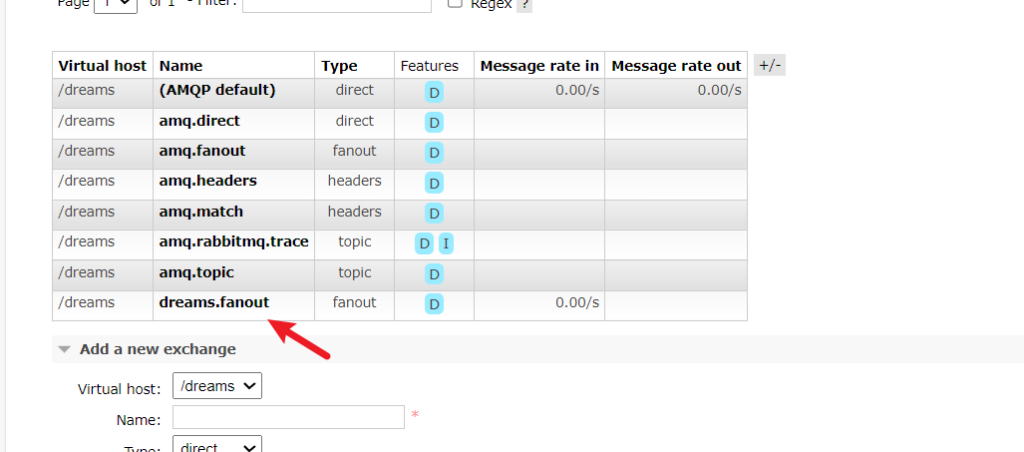Viewport: 1024px width, 452px height.
Task: Open the Page number dropdown
Action: coord(115,5)
